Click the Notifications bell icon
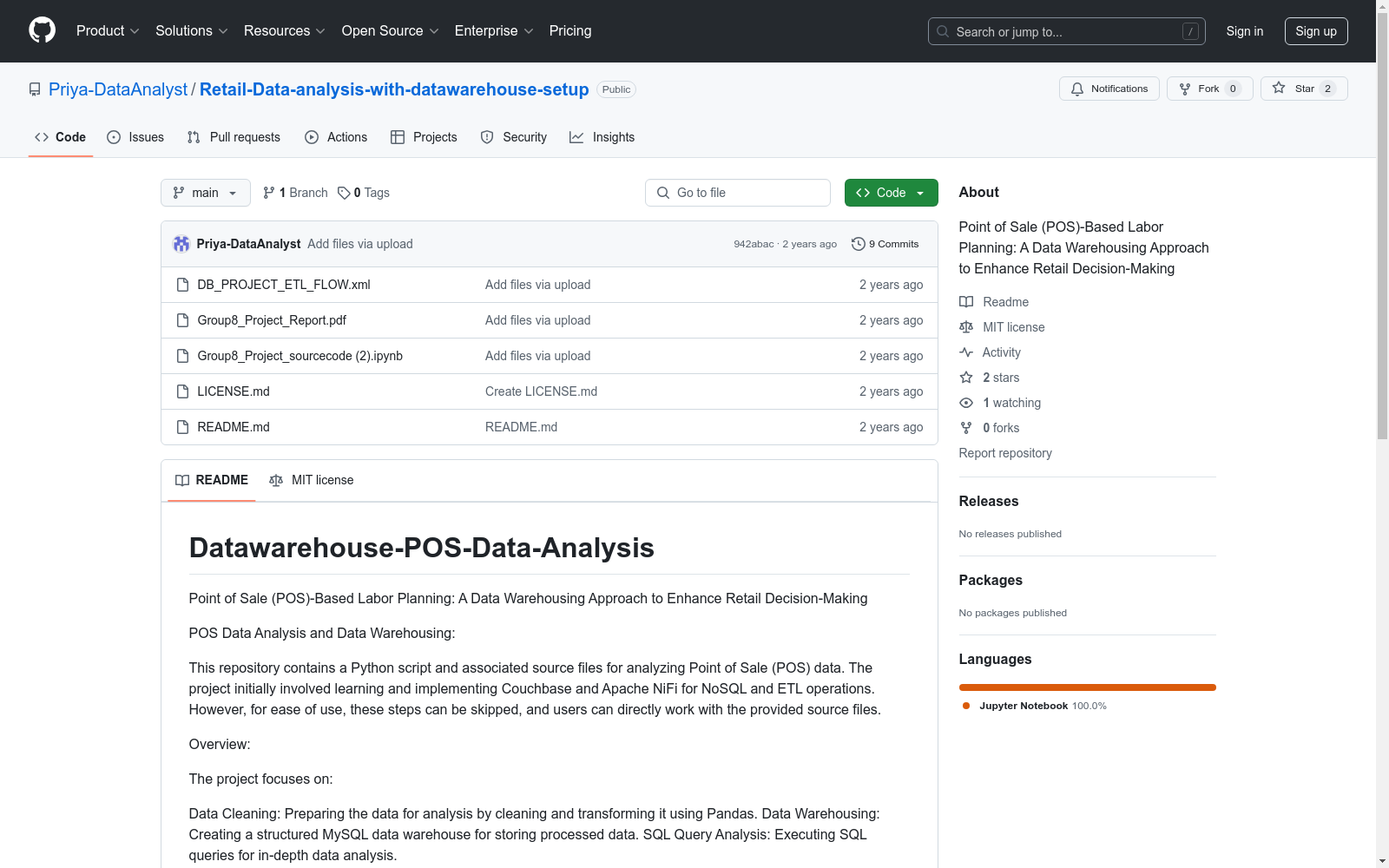This screenshot has width=1389, height=868. point(1077,89)
